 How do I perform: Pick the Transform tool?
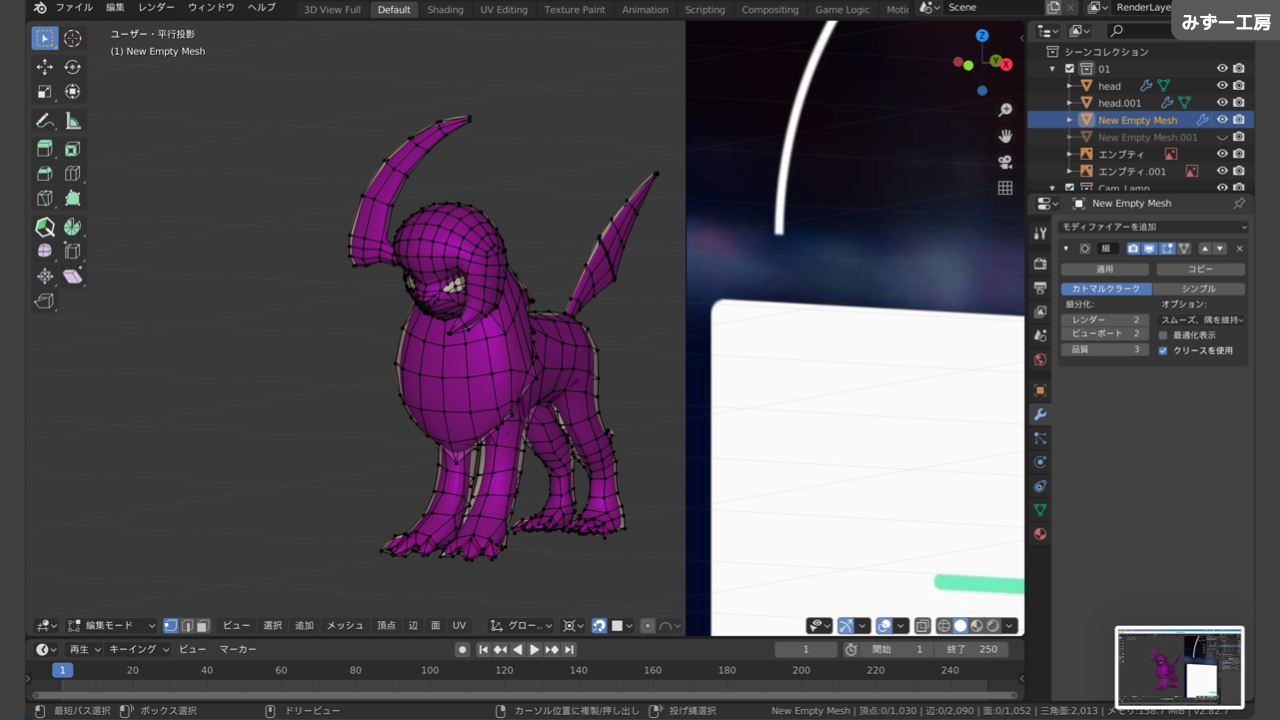(73, 92)
